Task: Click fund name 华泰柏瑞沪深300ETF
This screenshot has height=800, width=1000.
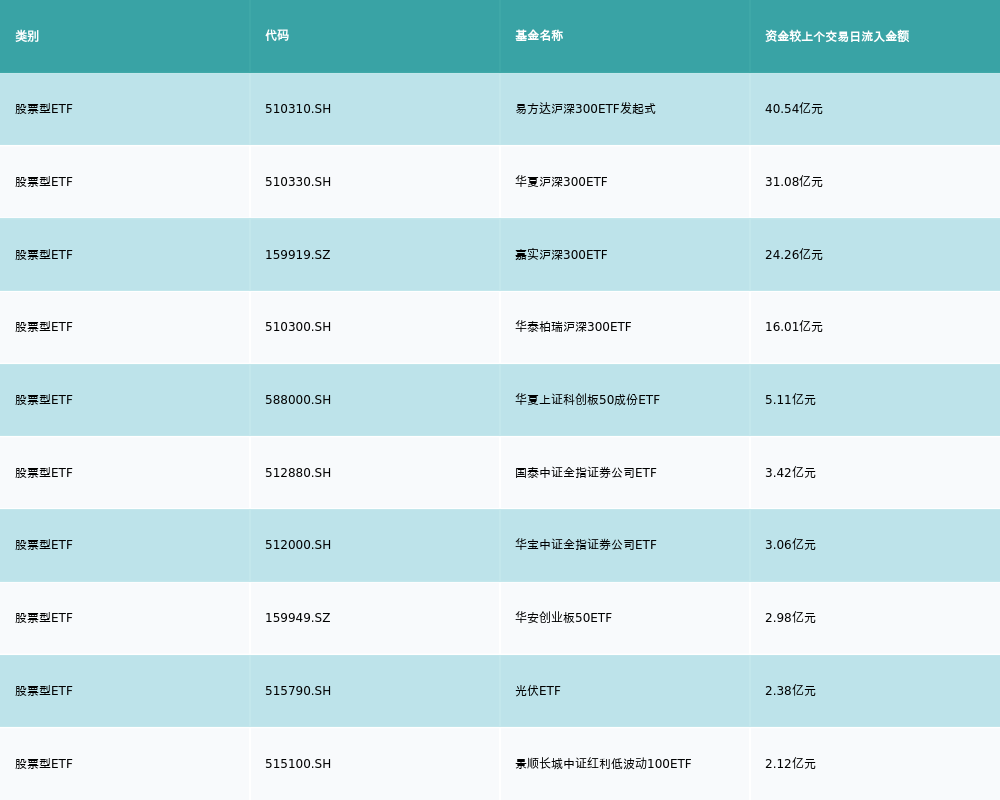Action: (573, 327)
